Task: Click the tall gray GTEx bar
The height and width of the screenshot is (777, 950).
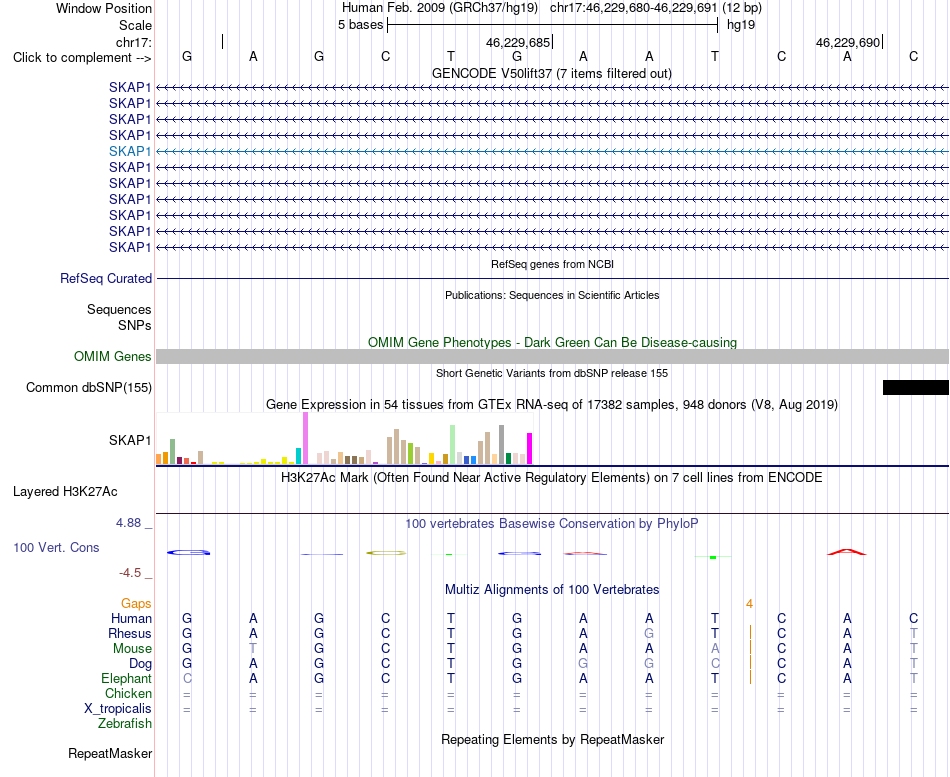Action: pos(502,445)
